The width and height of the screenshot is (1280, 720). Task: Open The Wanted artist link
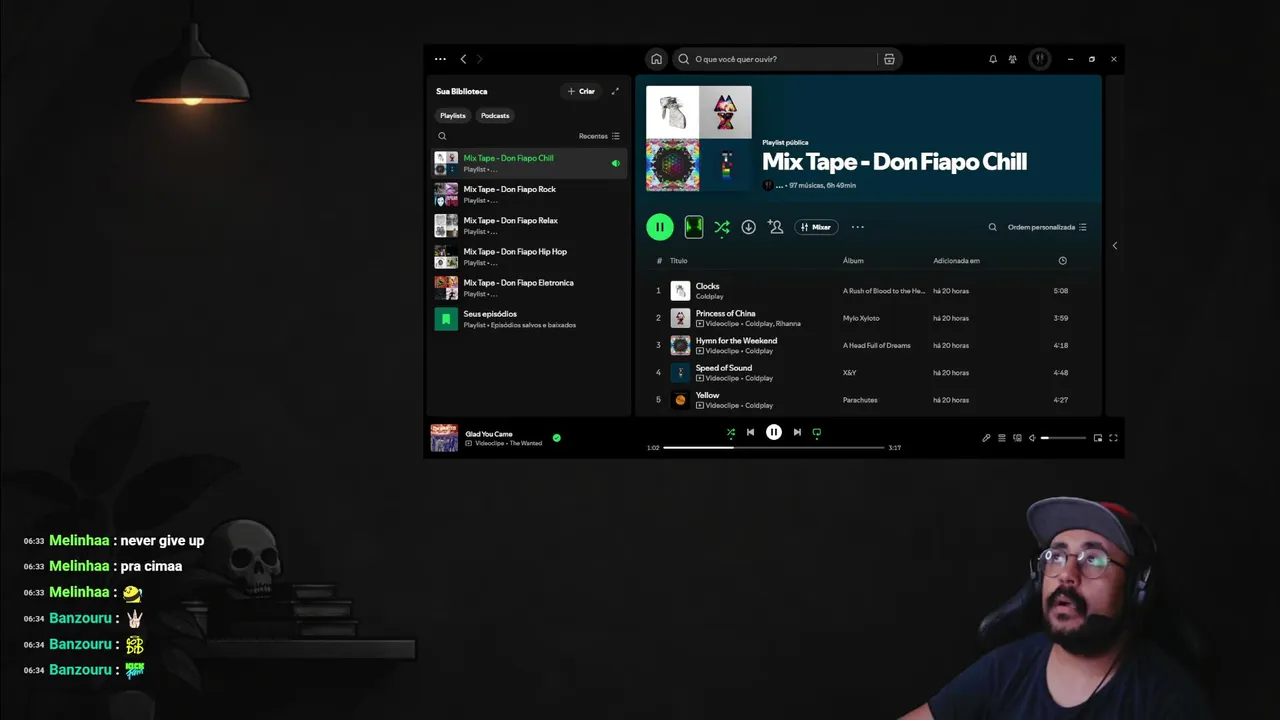(526, 443)
